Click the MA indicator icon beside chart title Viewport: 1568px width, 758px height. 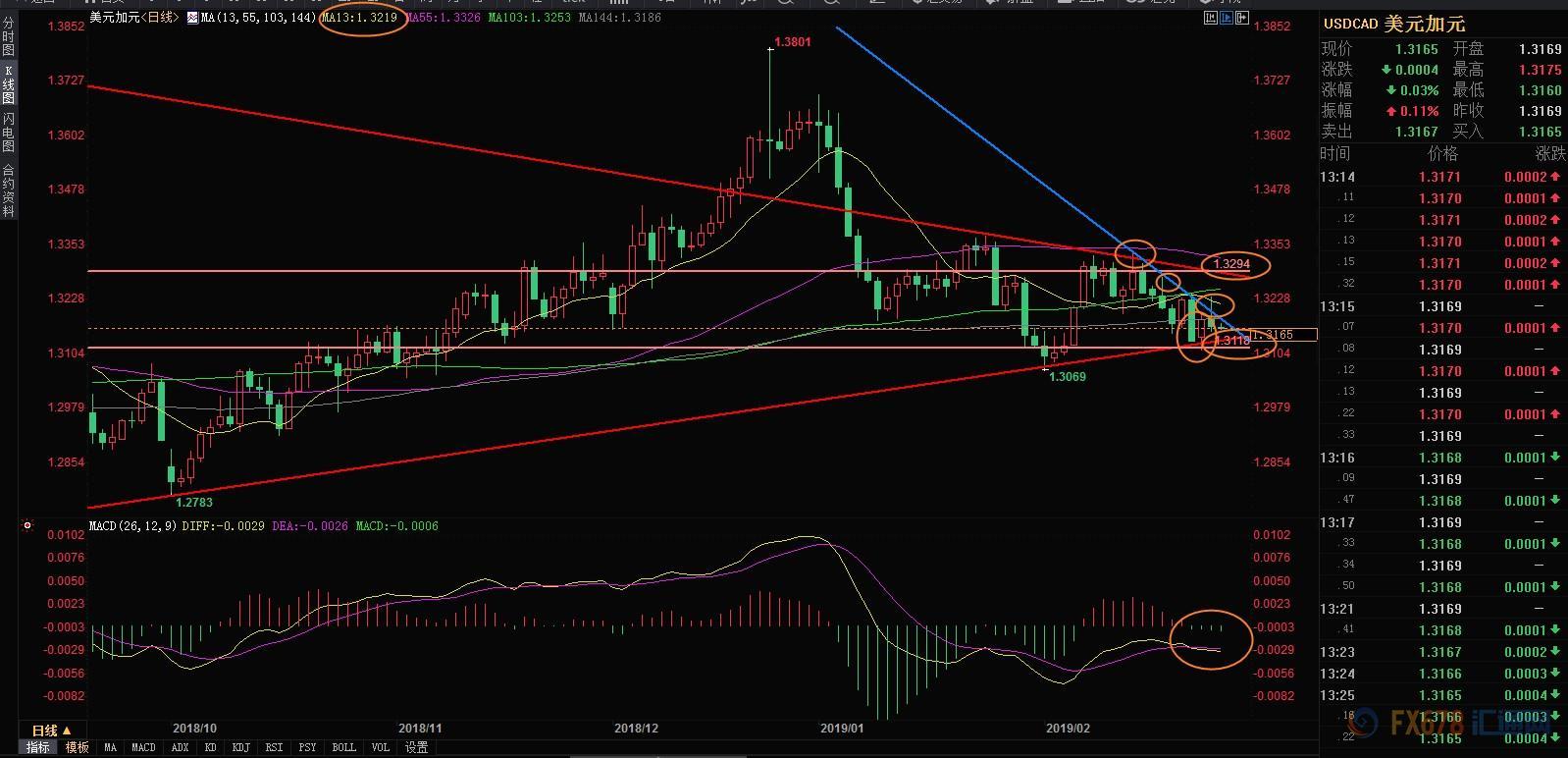[191, 18]
